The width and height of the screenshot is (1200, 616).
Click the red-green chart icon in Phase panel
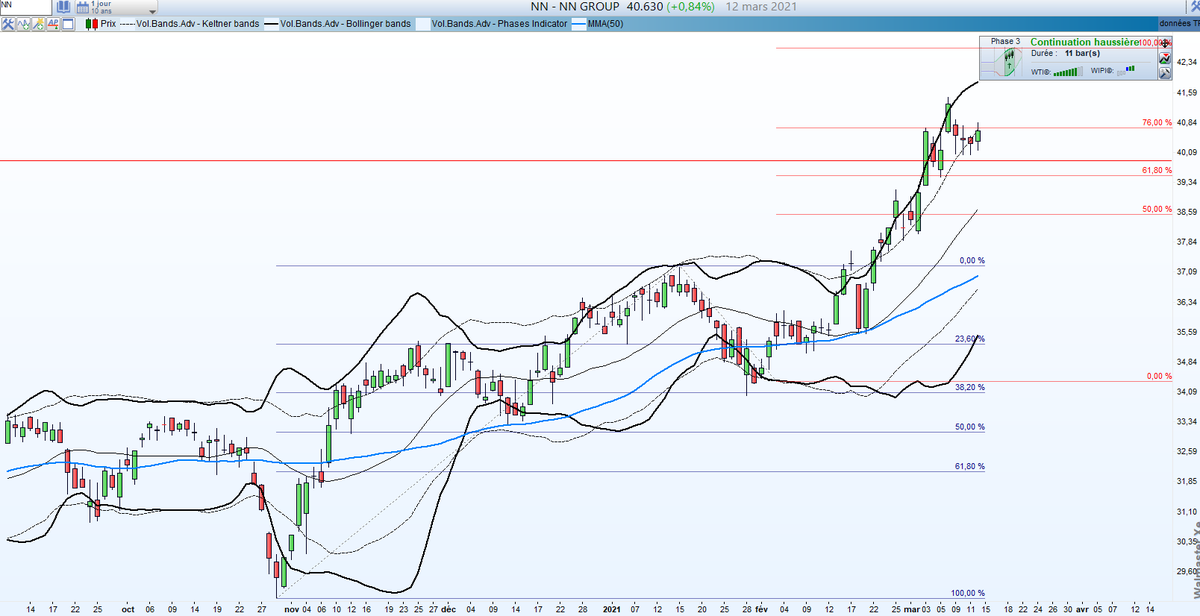1165,59
